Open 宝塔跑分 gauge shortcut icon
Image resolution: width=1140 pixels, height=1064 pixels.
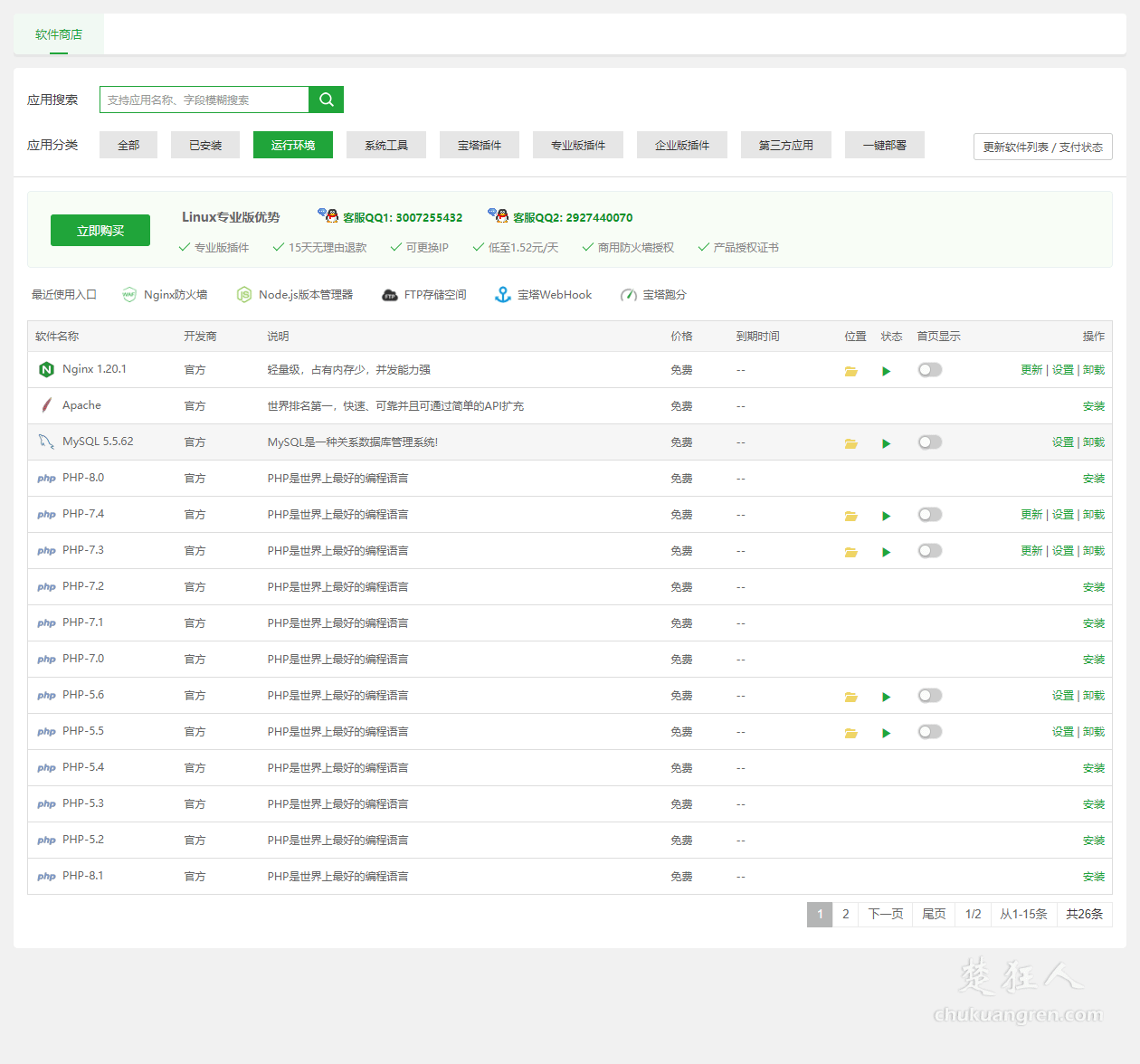coord(629,295)
